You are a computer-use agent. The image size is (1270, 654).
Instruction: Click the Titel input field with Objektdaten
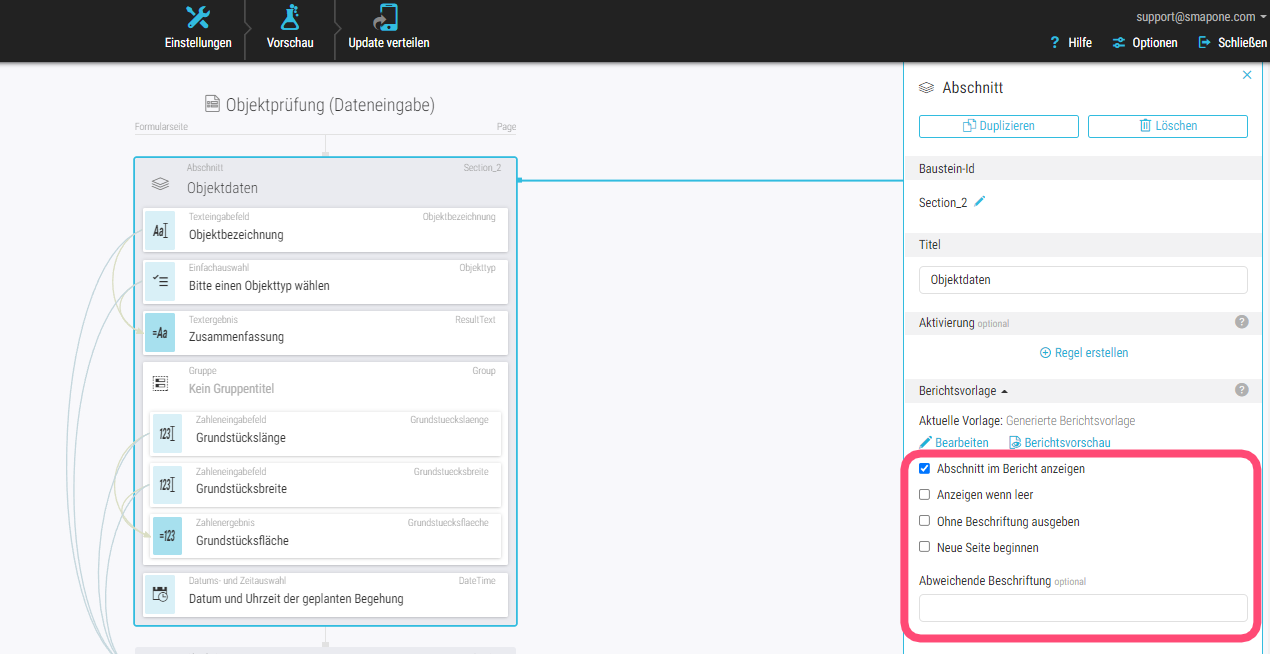pos(1083,280)
